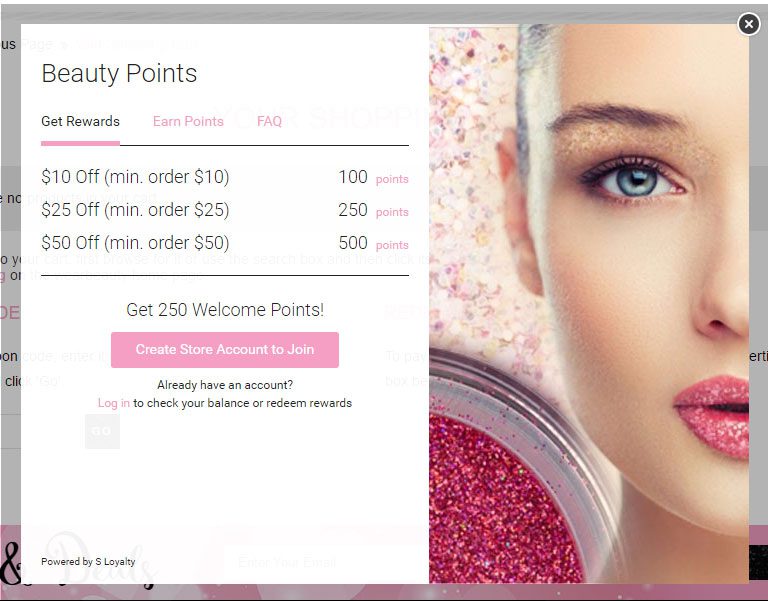This screenshot has width=768, height=601.
Task: Open the FAQ tab
Action: (269, 121)
